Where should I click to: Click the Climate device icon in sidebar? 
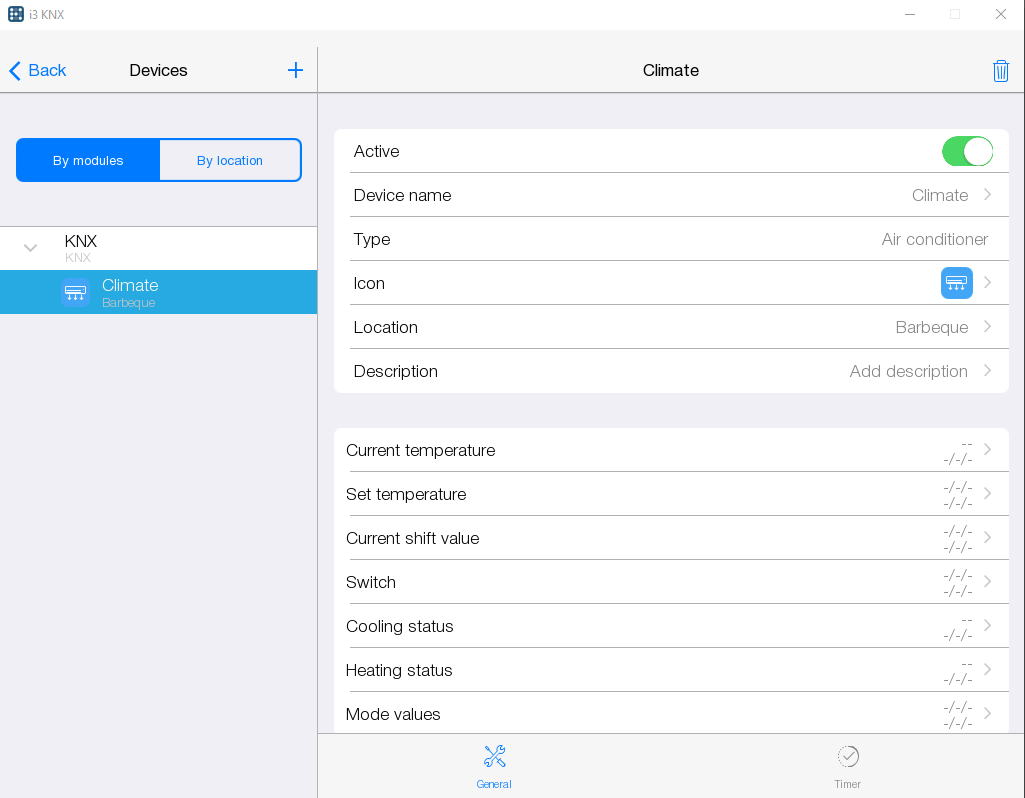(x=75, y=293)
